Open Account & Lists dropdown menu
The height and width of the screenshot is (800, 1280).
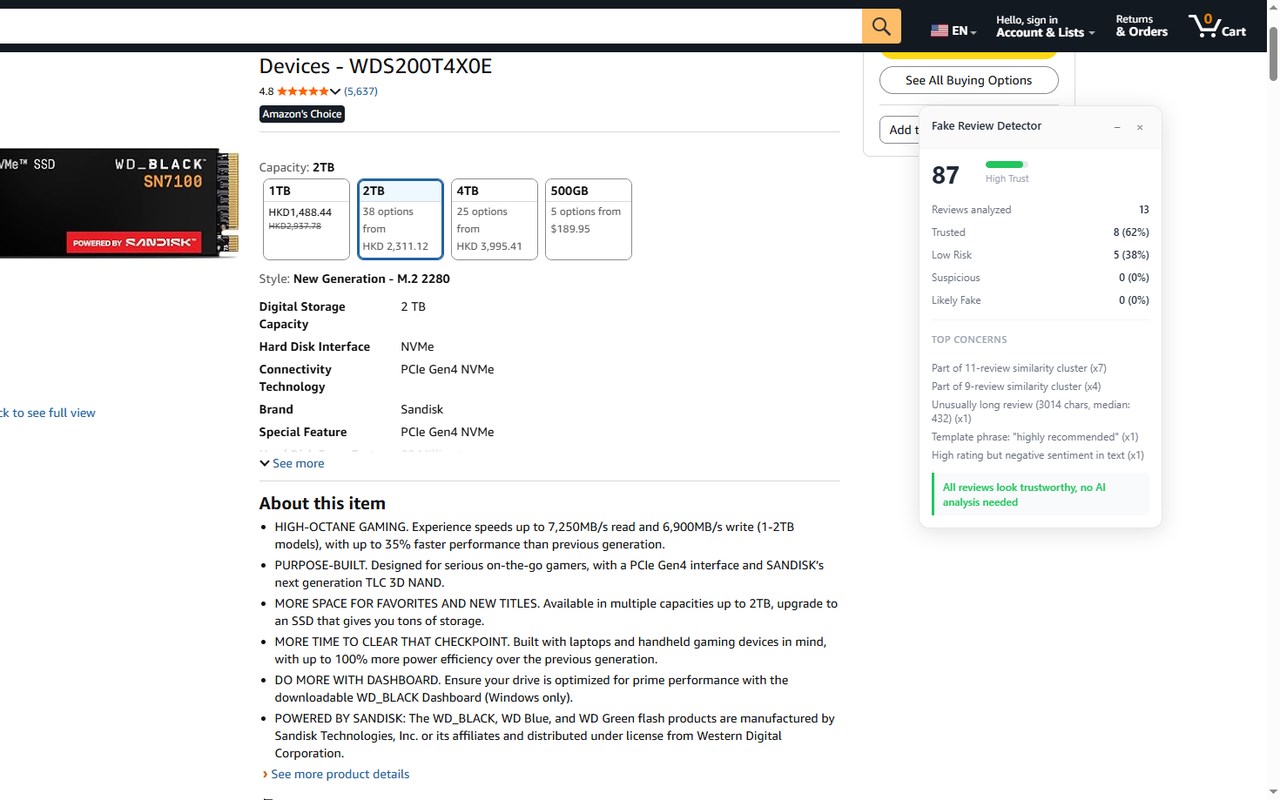point(1045,26)
